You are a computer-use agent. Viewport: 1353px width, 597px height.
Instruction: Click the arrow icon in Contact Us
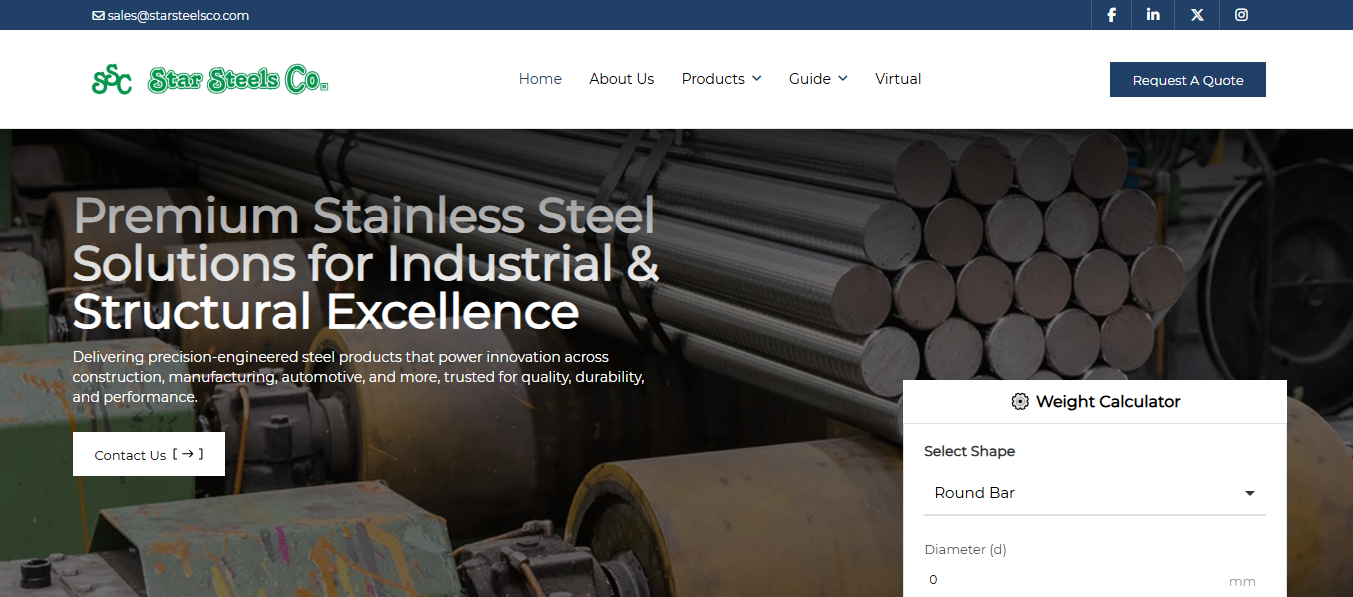click(188, 454)
